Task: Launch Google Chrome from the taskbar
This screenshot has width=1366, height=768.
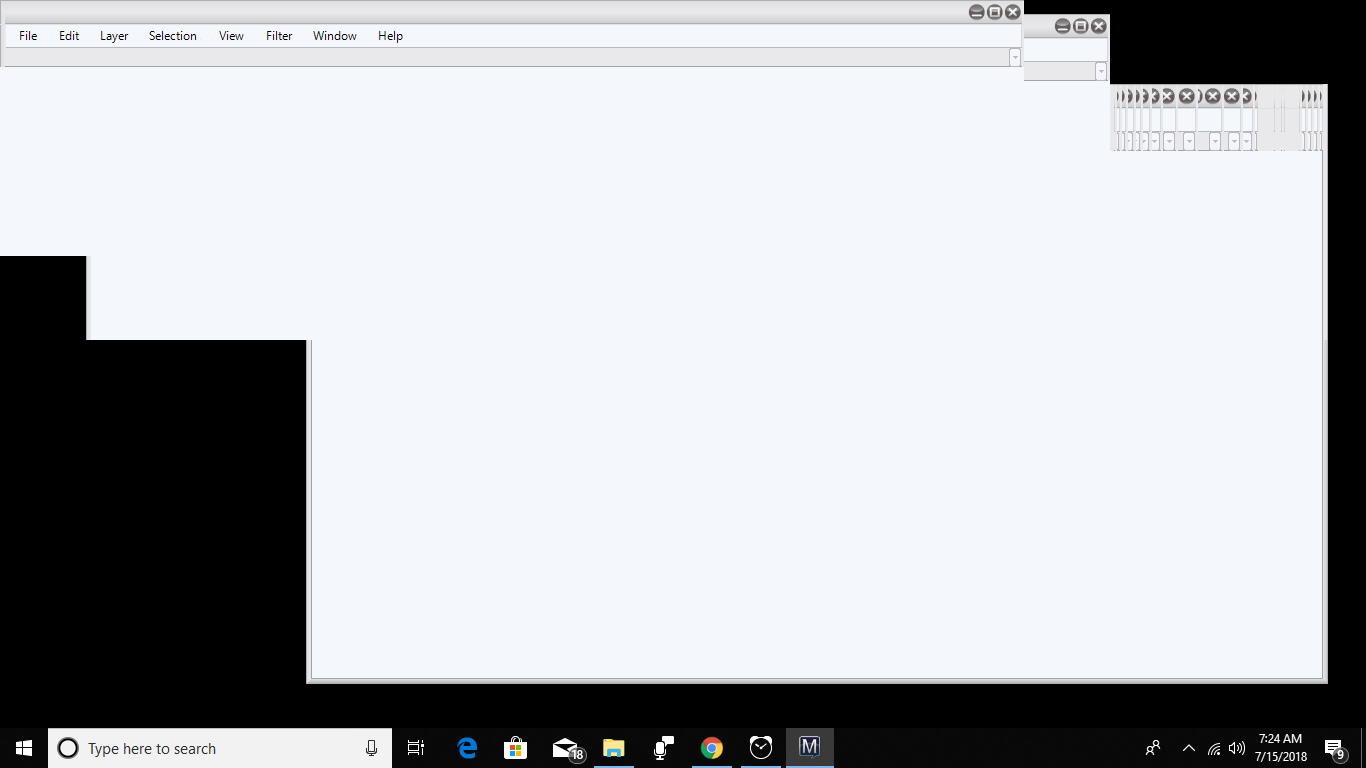Action: pyautogui.click(x=711, y=747)
